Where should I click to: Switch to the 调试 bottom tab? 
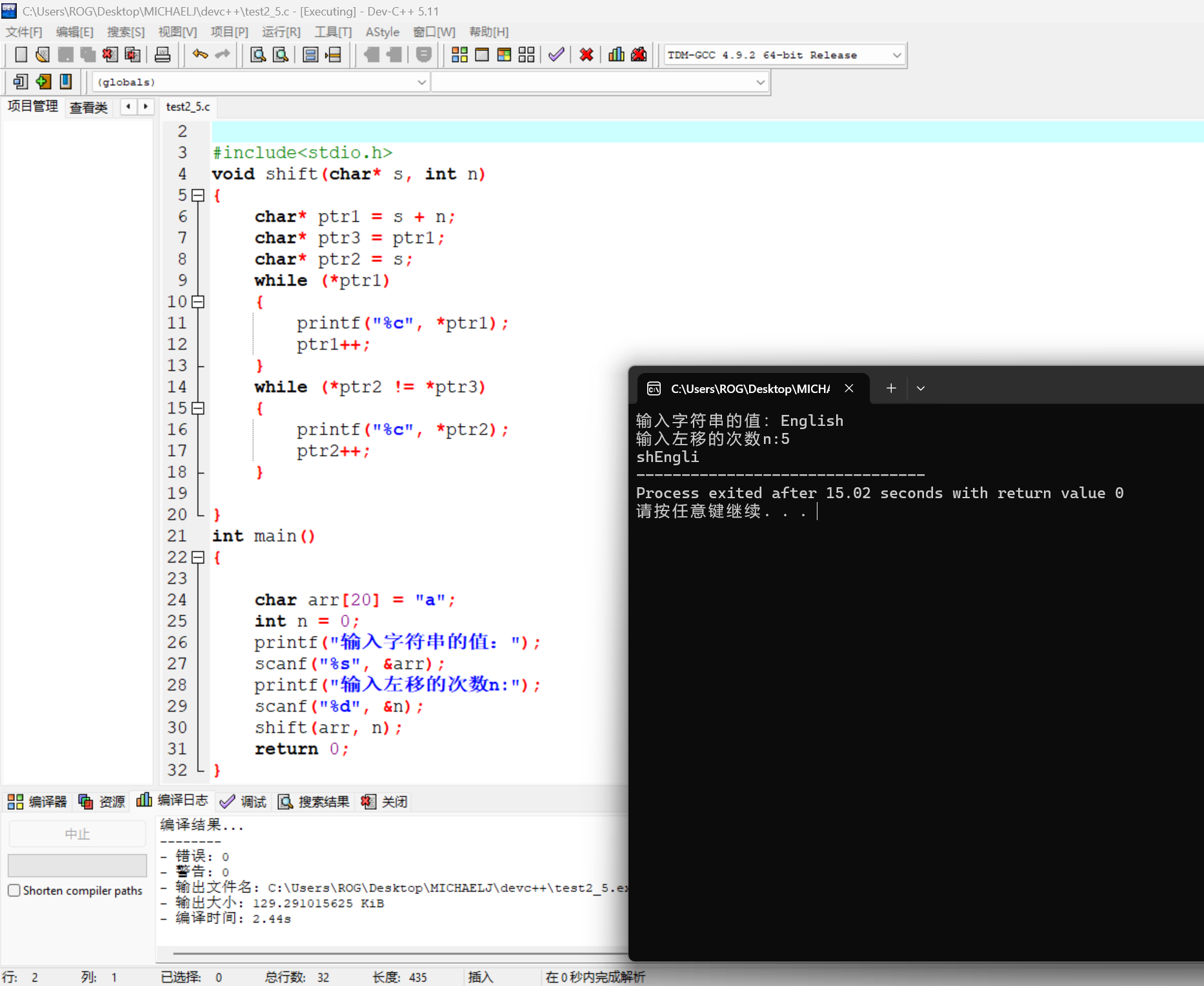[243, 801]
